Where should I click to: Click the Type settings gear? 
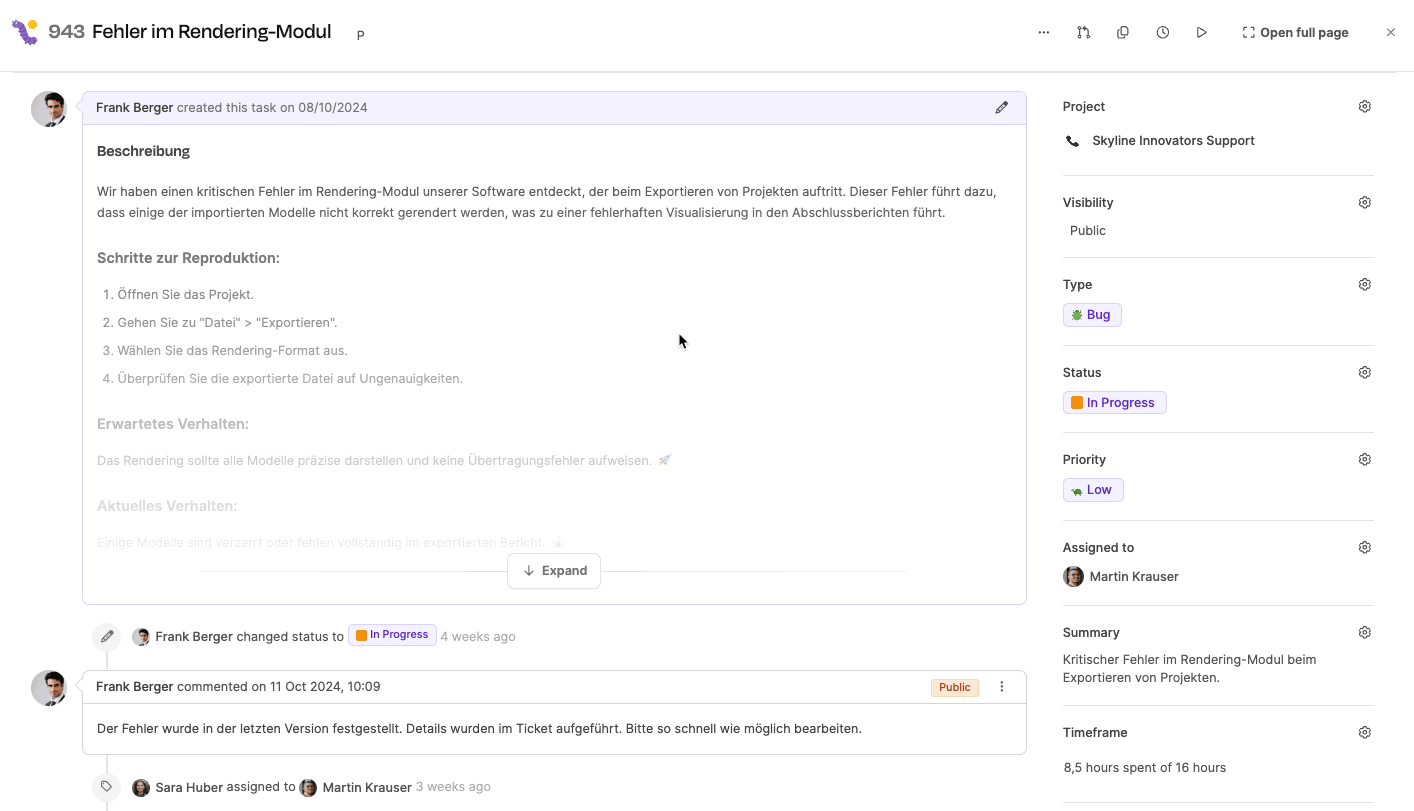[1364, 285]
